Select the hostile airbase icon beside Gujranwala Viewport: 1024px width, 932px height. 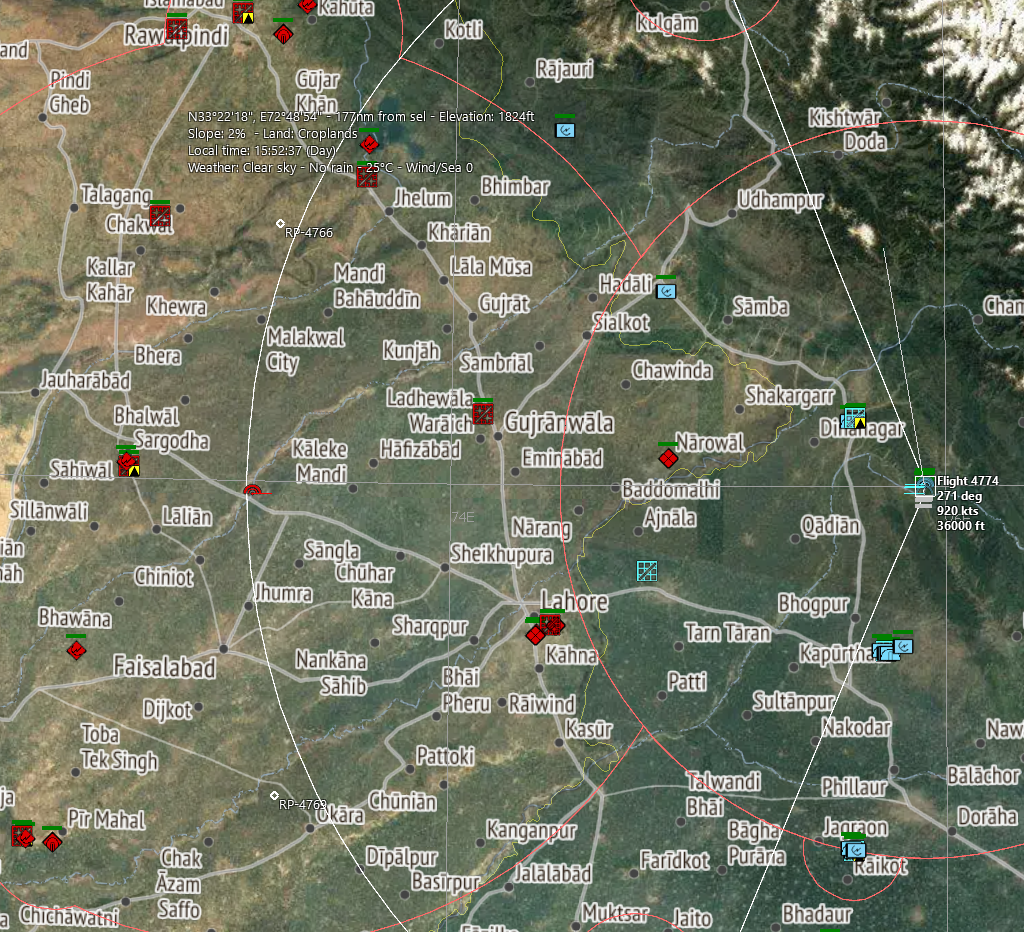pos(483,413)
